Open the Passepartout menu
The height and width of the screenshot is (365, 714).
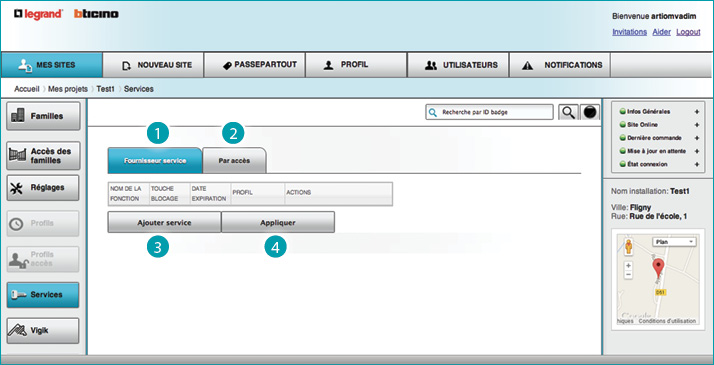pos(255,65)
